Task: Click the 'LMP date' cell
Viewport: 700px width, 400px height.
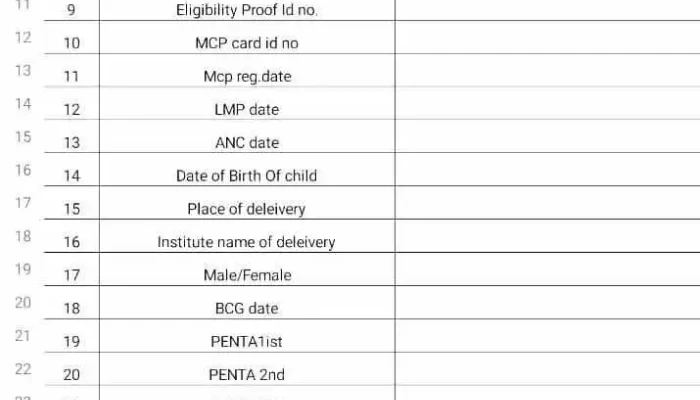Action: 247,104
